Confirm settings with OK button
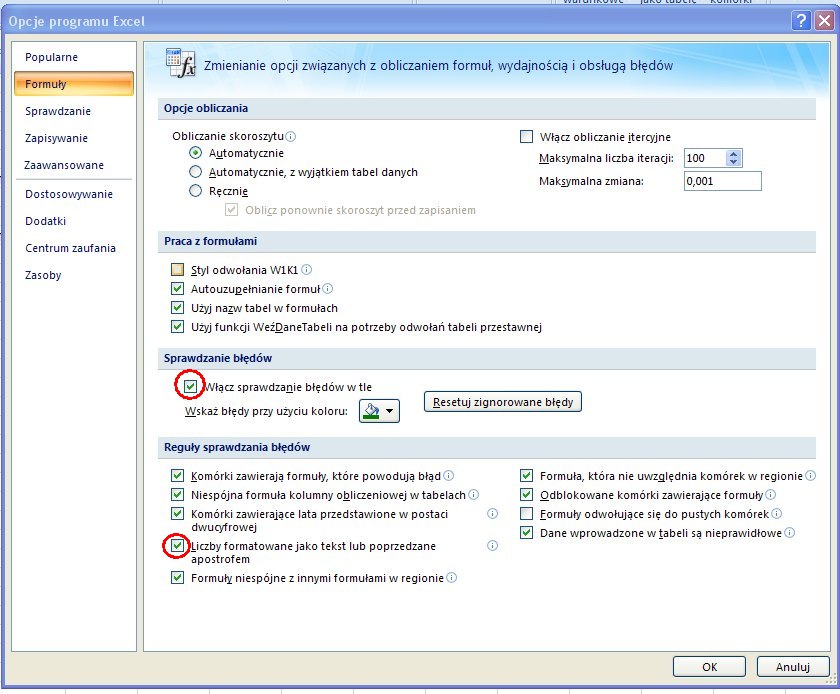The image size is (840, 694). (709, 666)
